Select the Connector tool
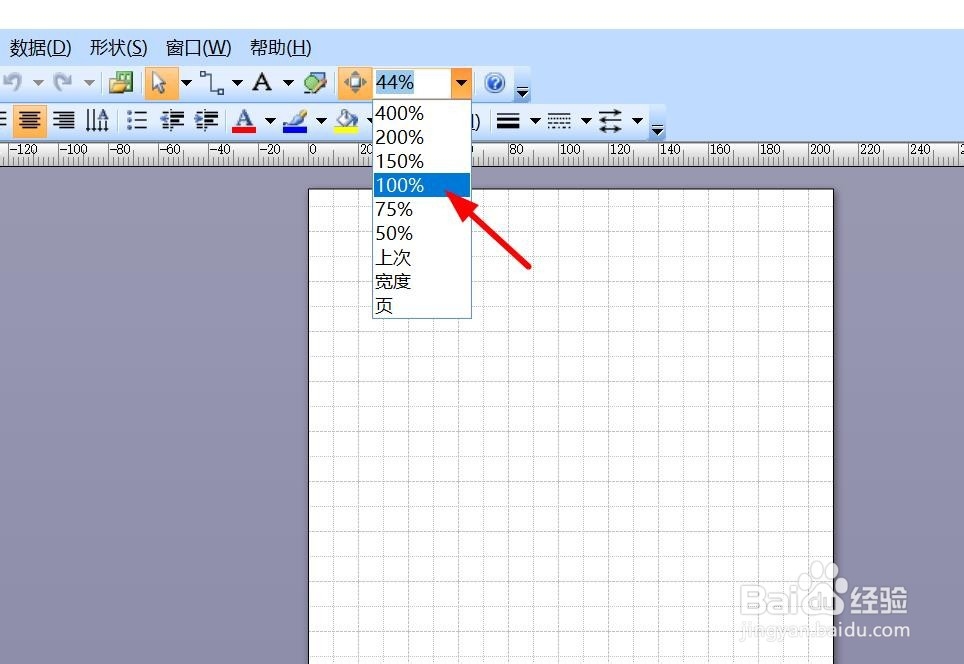This screenshot has width=964, height=664. tap(210, 83)
